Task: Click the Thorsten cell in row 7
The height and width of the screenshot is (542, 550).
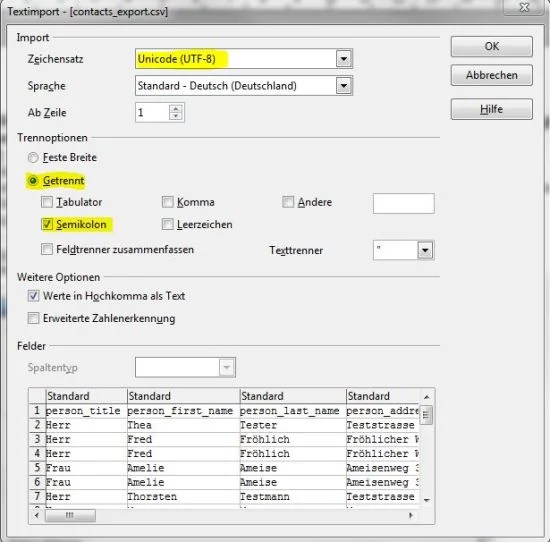Action: pyautogui.click(x=183, y=497)
